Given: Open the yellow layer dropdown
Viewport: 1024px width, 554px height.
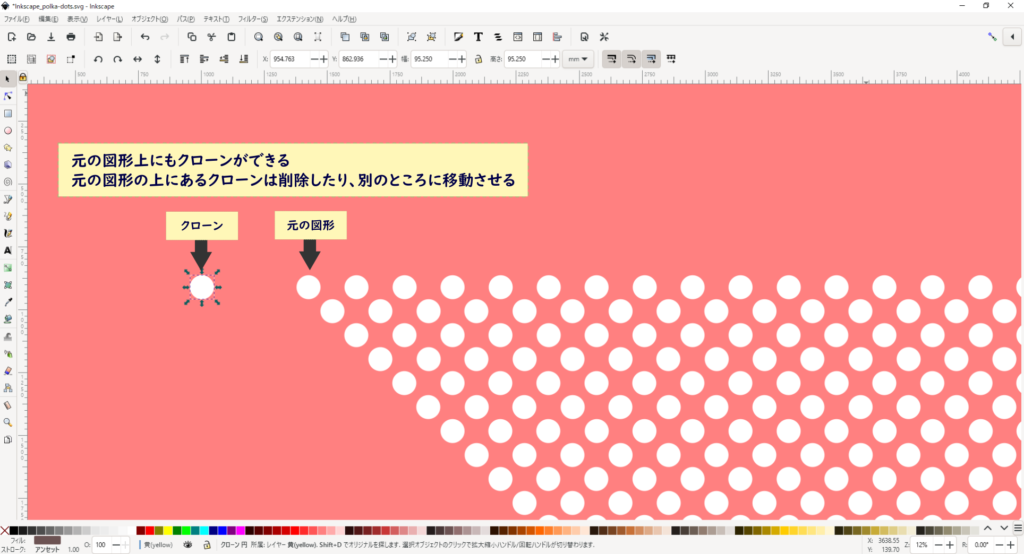Looking at the screenshot, I should click(158, 545).
